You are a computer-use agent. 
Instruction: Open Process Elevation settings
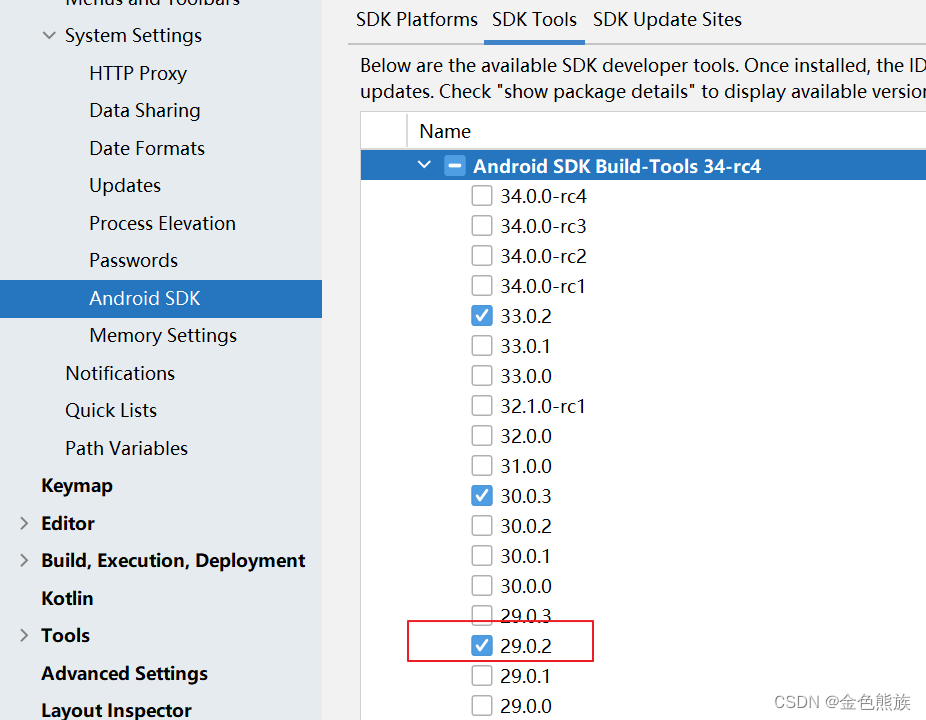point(162,223)
